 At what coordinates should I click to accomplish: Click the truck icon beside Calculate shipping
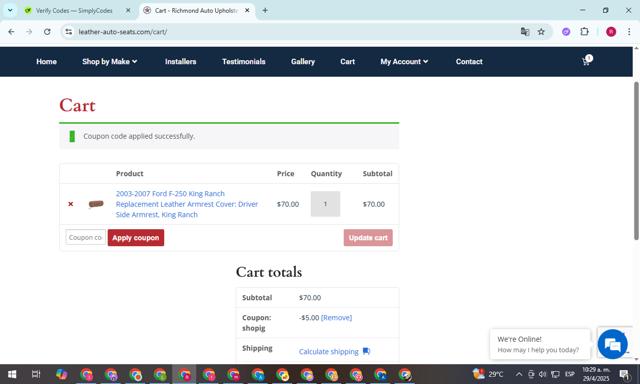point(366,351)
